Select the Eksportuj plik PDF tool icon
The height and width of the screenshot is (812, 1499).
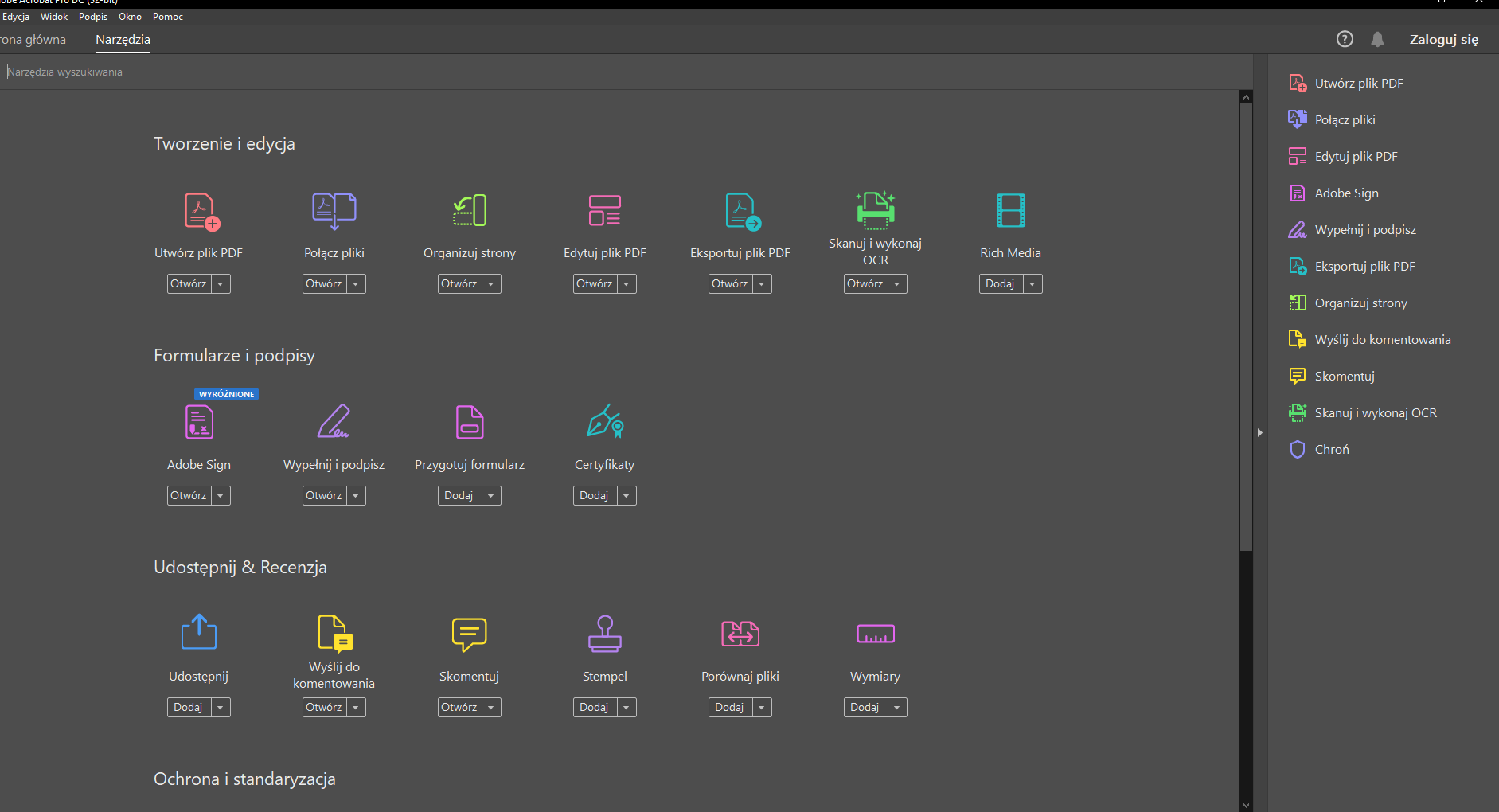(x=744, y=212)
